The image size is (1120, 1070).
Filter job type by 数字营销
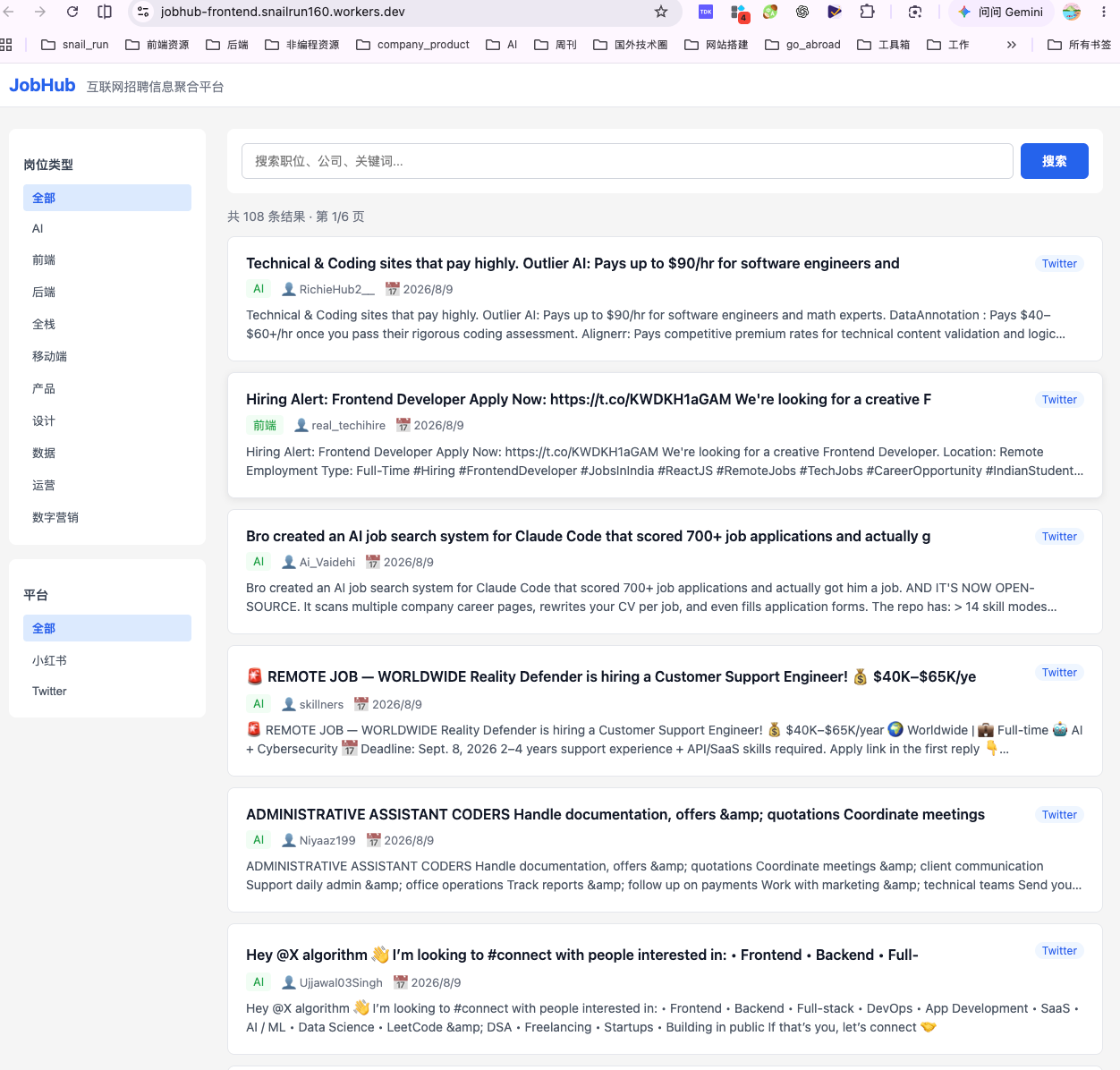[x=107, y=518]
